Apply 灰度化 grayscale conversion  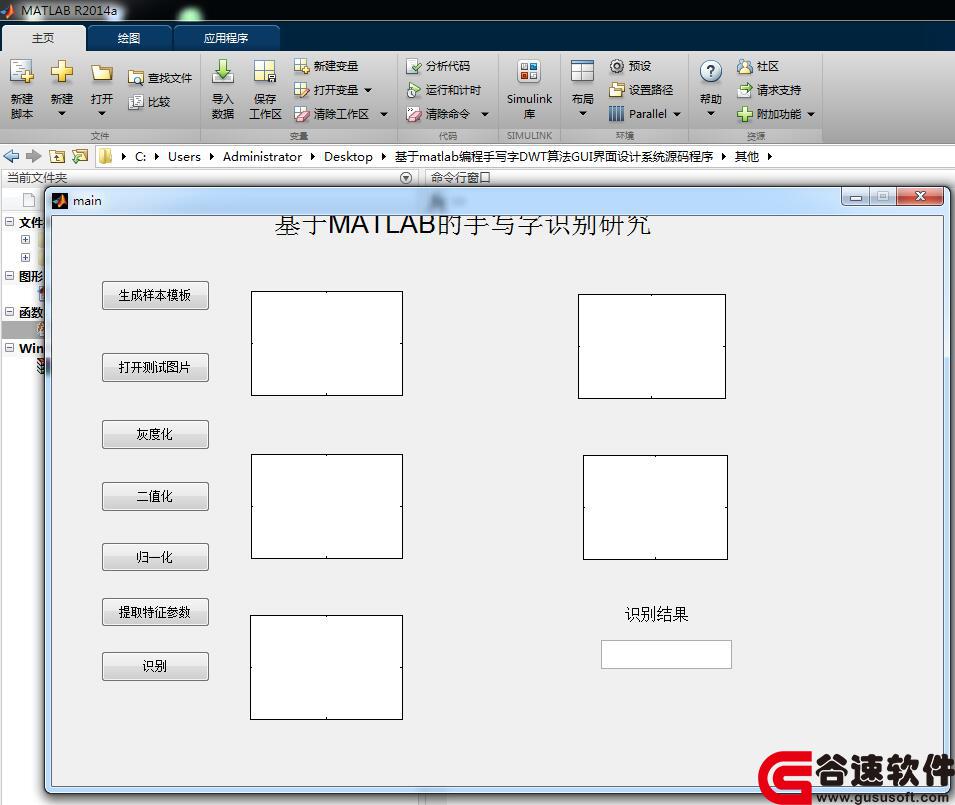155,434
